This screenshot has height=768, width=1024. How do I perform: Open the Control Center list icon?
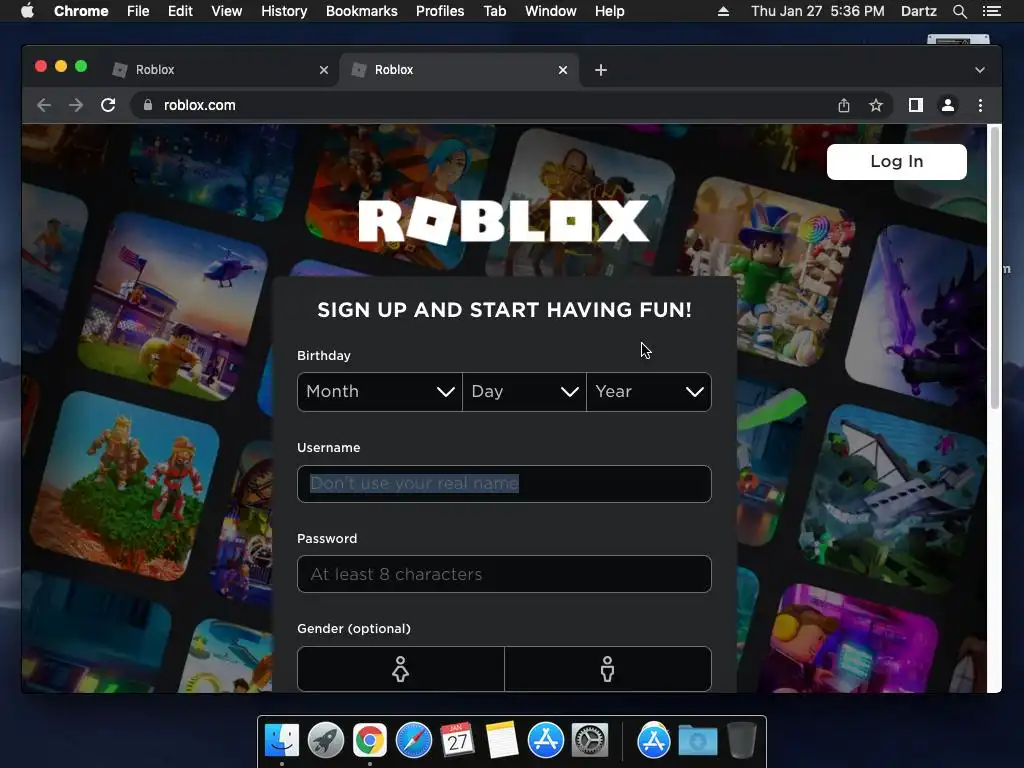pos(991,11)
